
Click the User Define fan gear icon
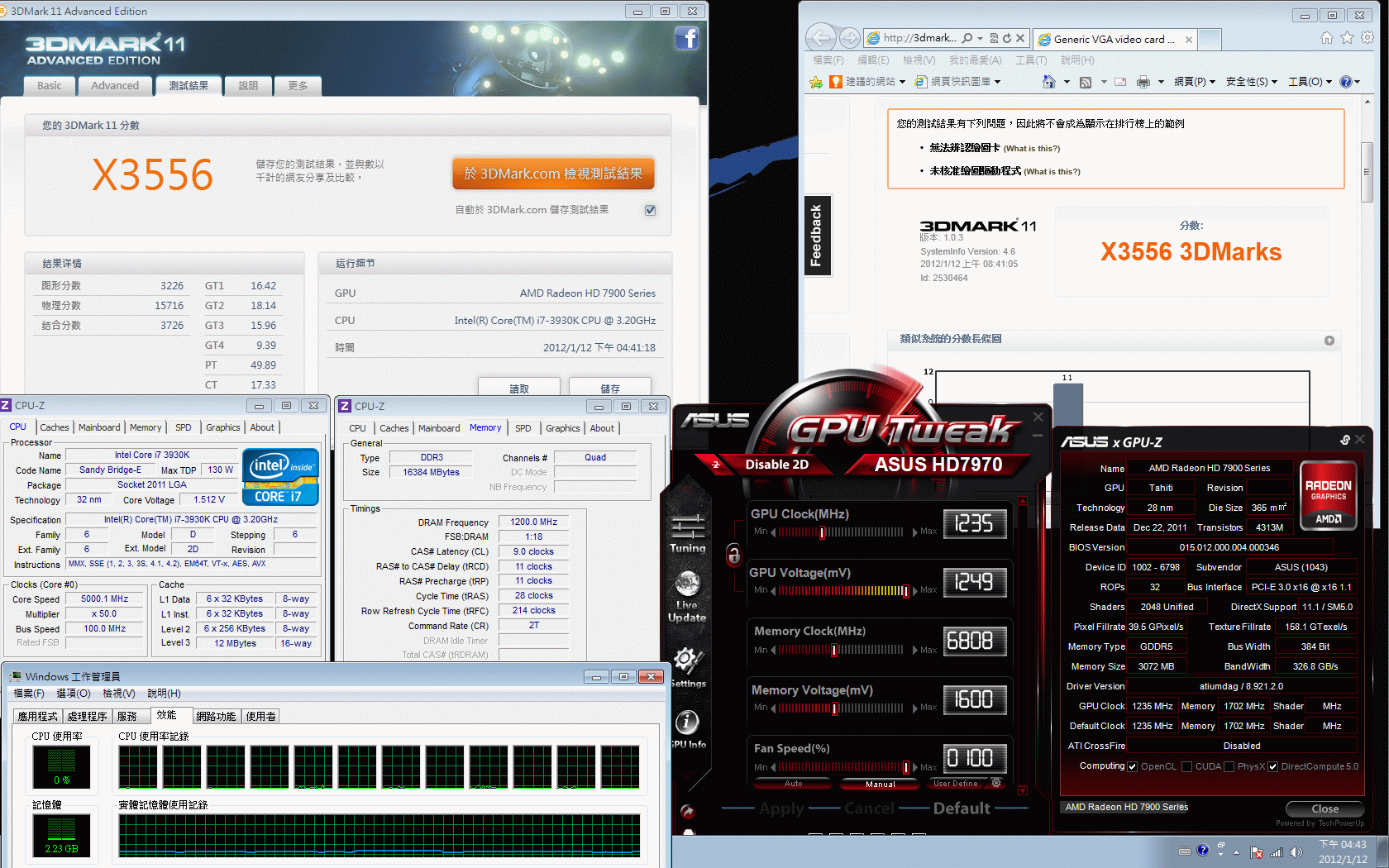coord(996,783)
